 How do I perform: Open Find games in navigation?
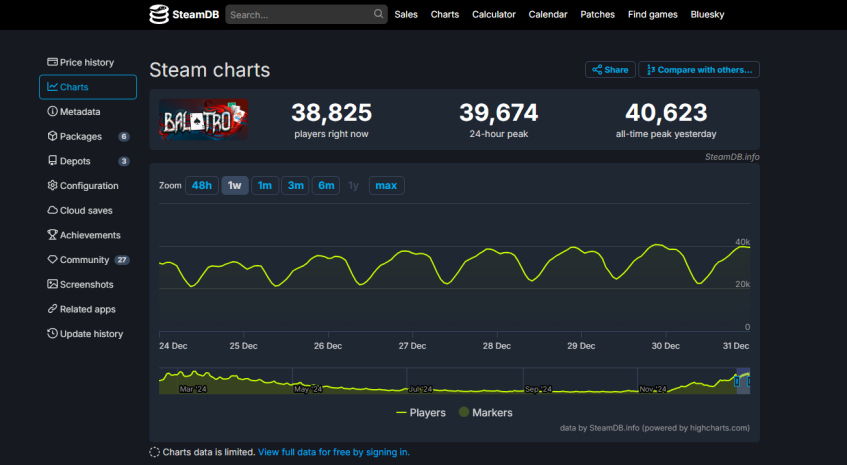point(653,15)
